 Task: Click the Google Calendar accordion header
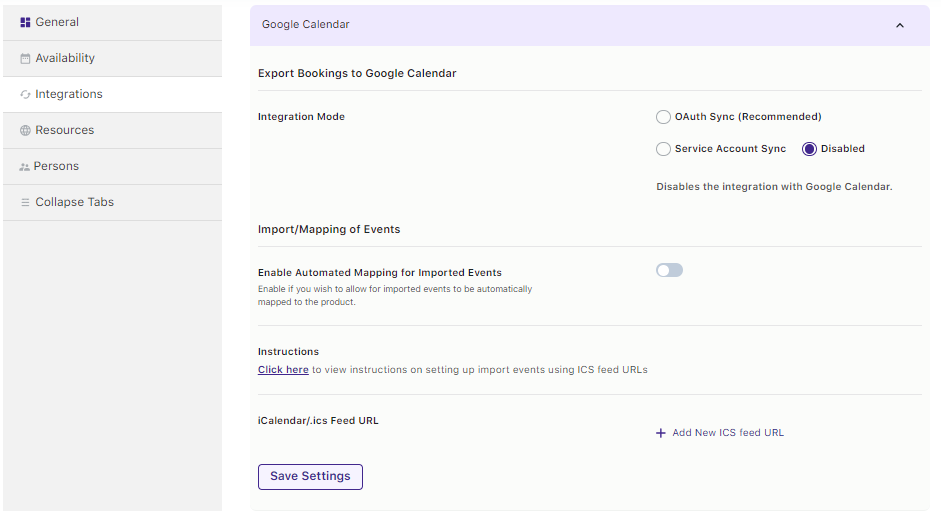[590, 25]
